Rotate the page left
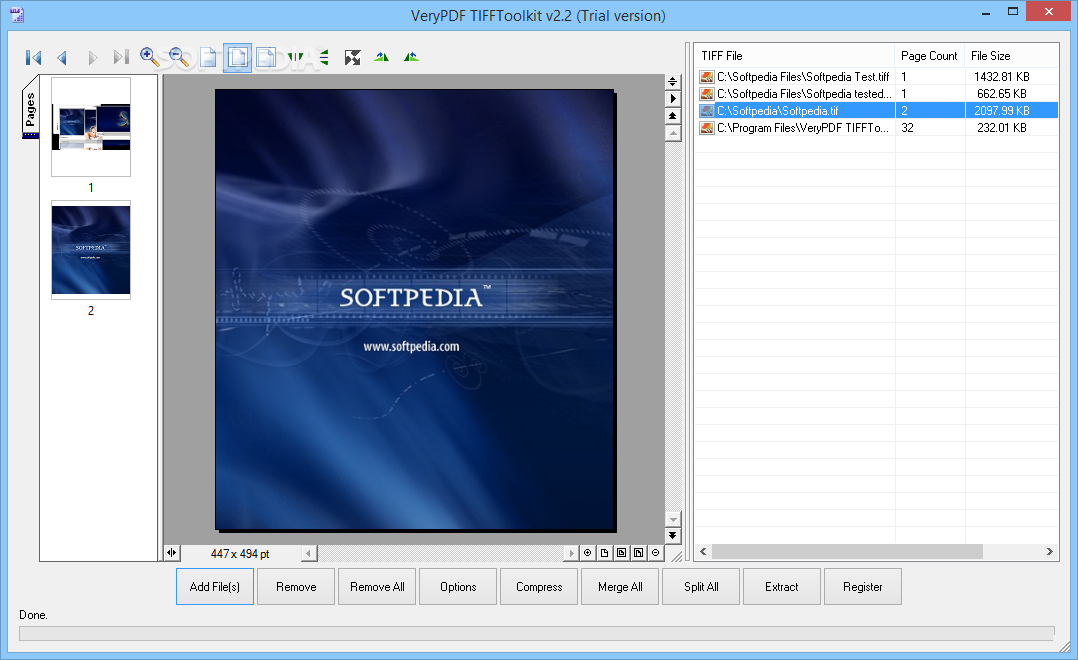1078x660 pixels. point(382,57)
